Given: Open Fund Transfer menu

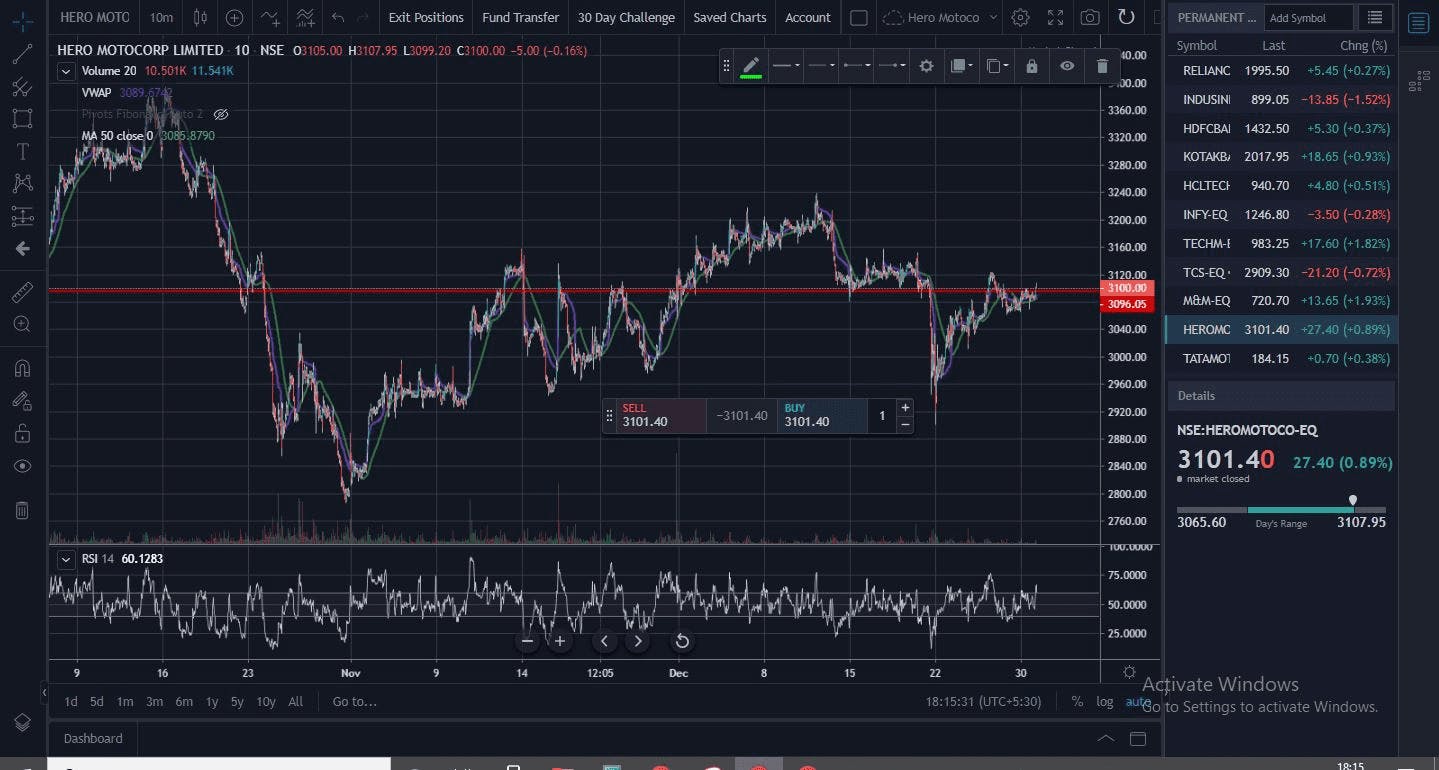Looking at the screenshot, I should pos(520,17).
